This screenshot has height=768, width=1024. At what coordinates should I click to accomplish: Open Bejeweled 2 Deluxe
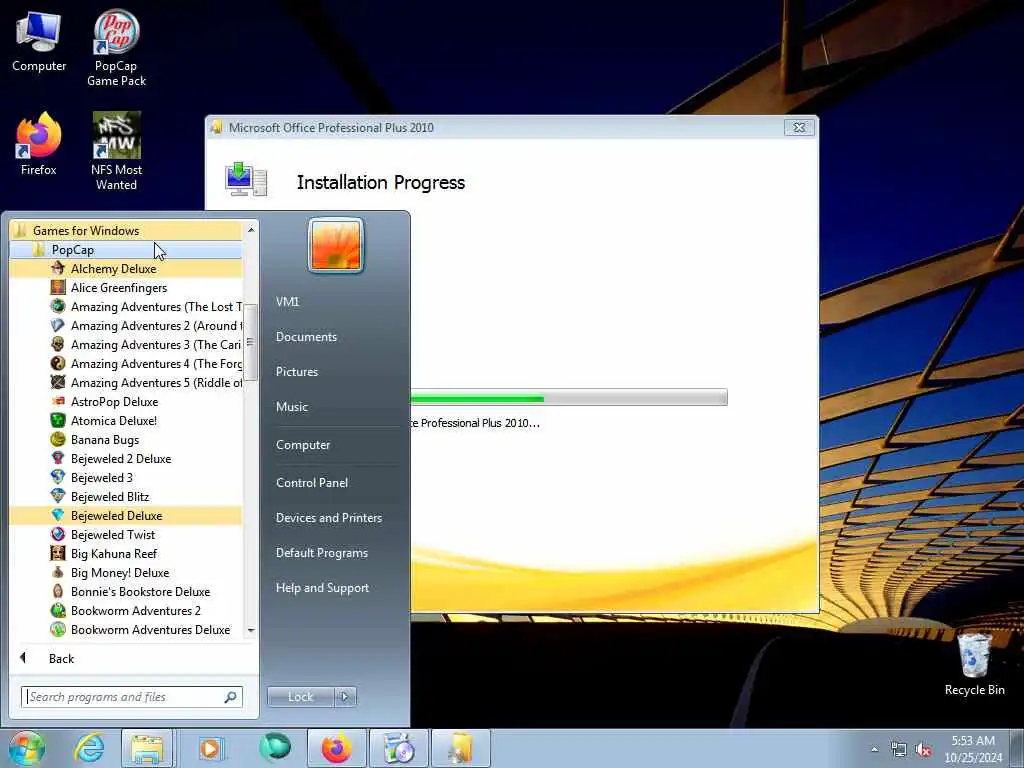125,458
